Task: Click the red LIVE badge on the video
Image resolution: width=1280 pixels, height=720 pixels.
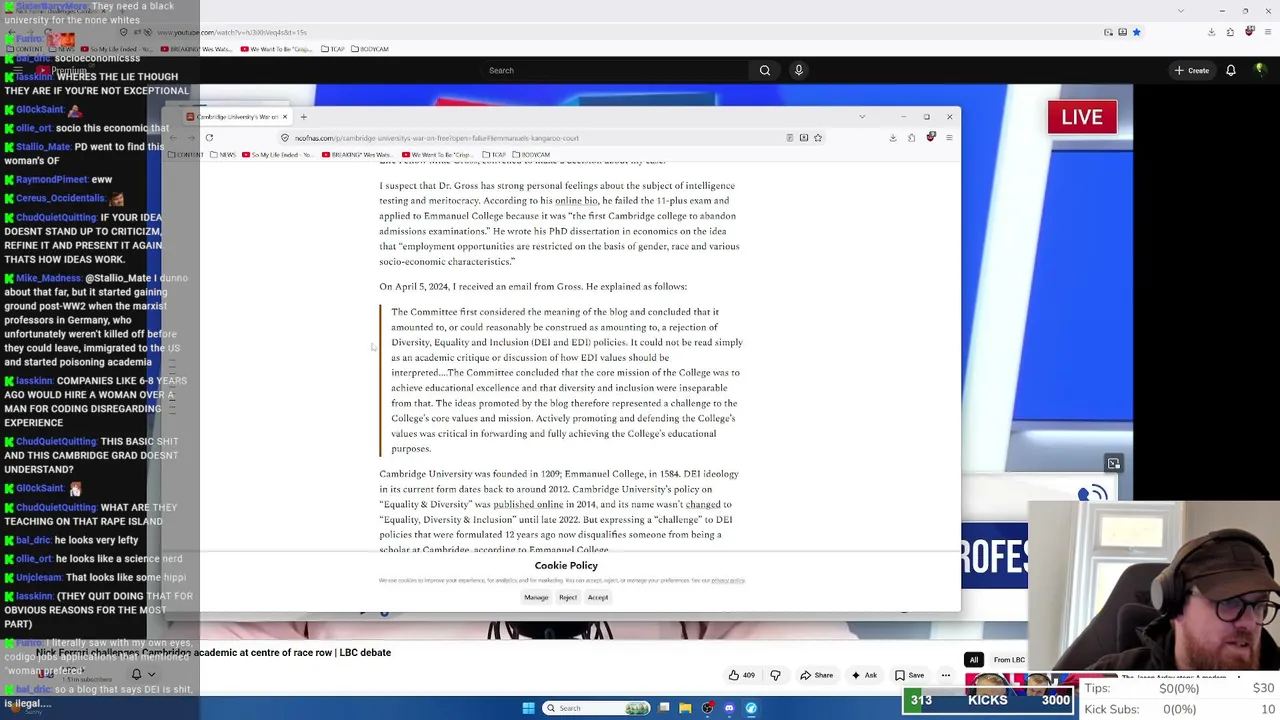Action: click(1082, 117)
